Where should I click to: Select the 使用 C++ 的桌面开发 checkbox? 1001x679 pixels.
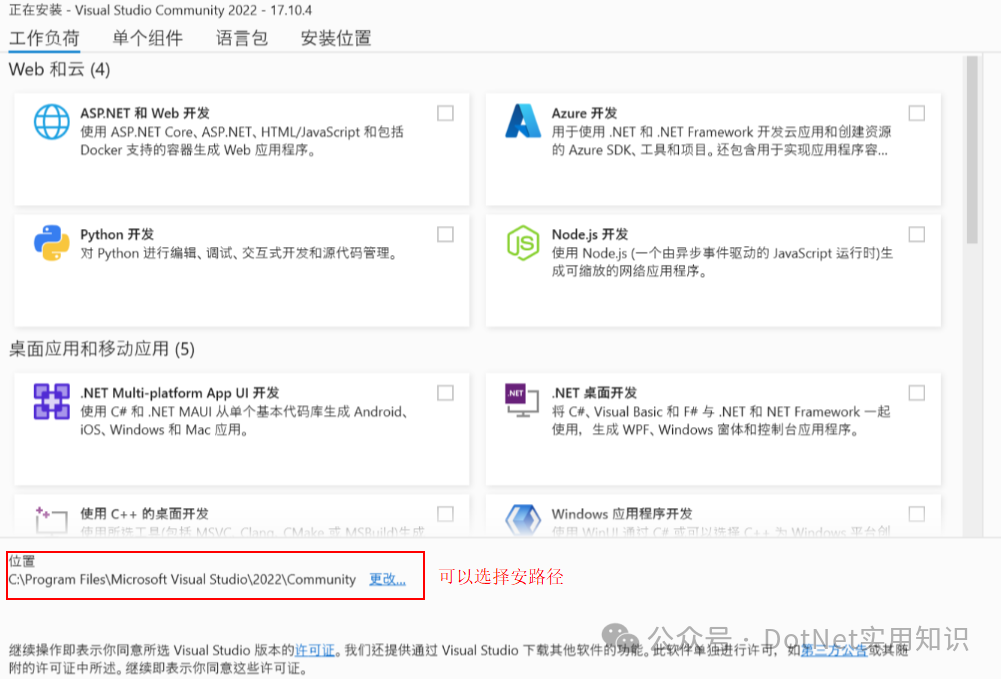click(446, 514)
